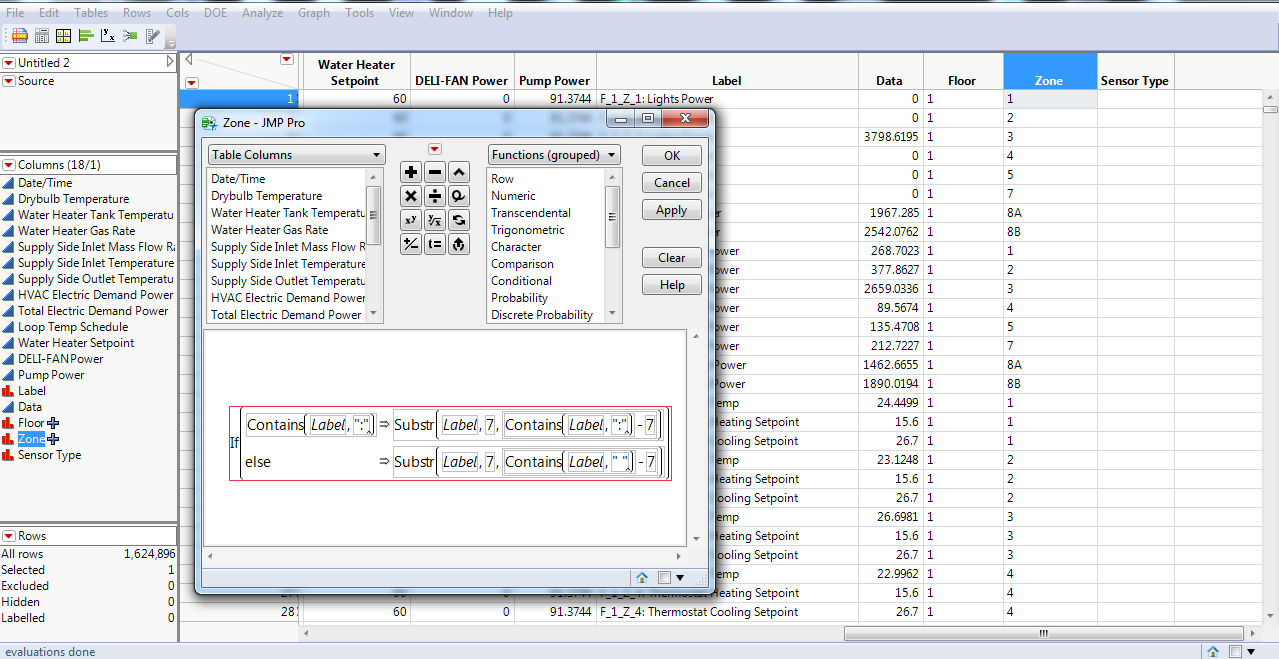Open the red triangle menu above the keypad
The image size is (1279, 659).
coord(434,149)
